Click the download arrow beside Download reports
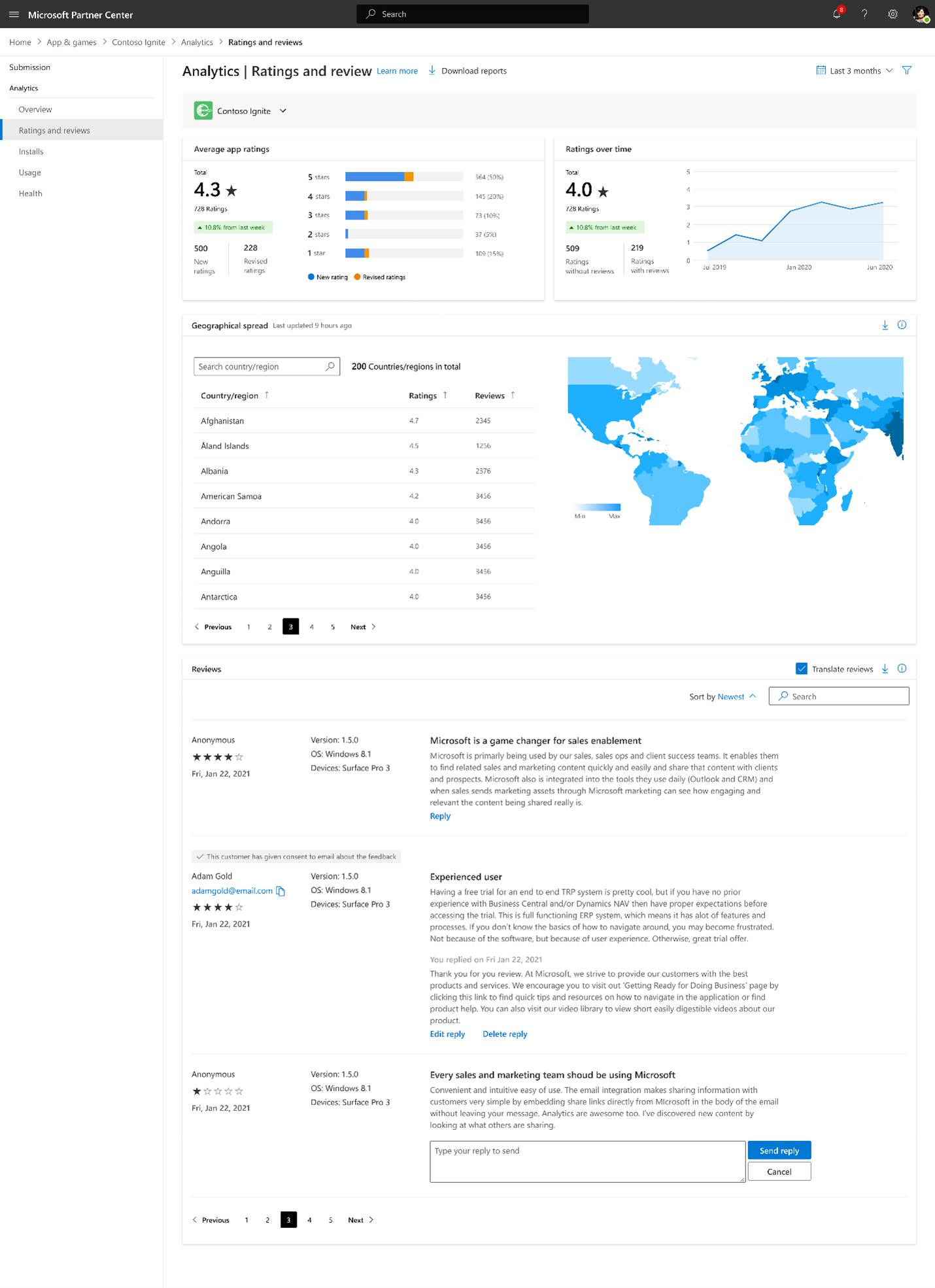Screen dimensions: 935x1288 click(x=432, y=71)
